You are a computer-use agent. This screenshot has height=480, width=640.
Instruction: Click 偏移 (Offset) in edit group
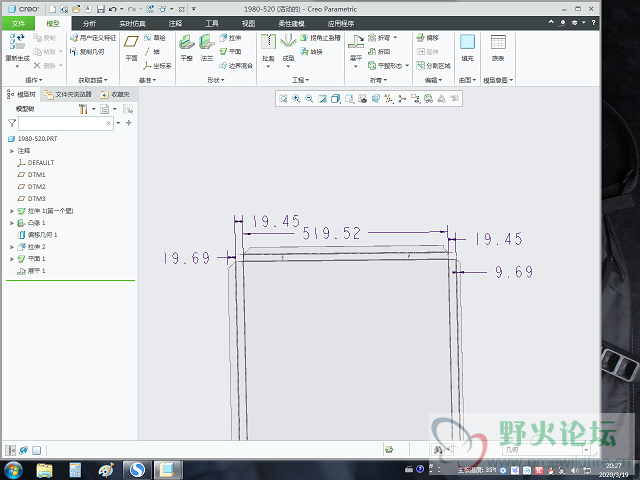tap(427, 38)
